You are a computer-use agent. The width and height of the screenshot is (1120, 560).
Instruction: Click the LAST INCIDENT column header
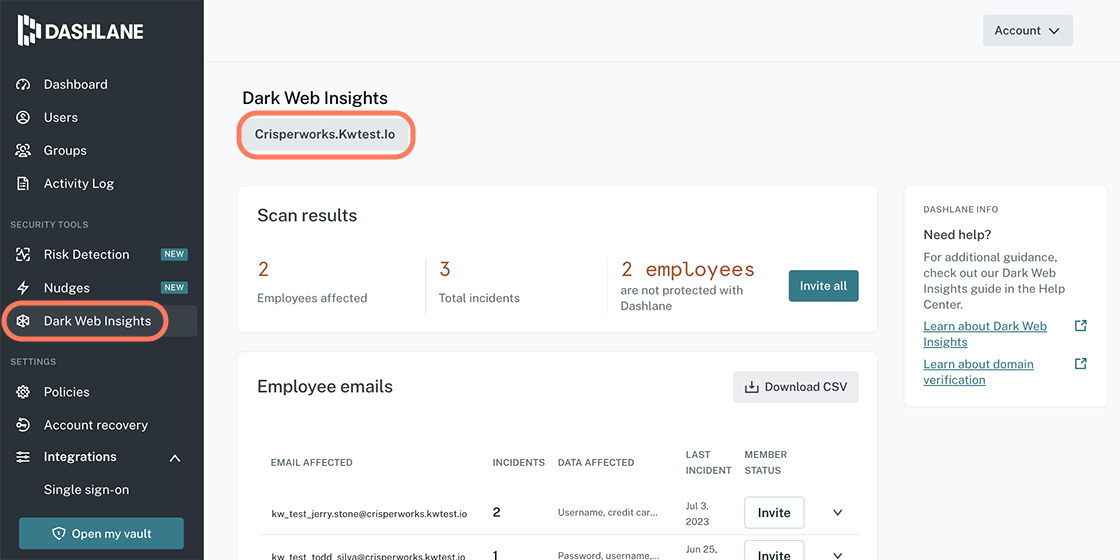[709, 462]
